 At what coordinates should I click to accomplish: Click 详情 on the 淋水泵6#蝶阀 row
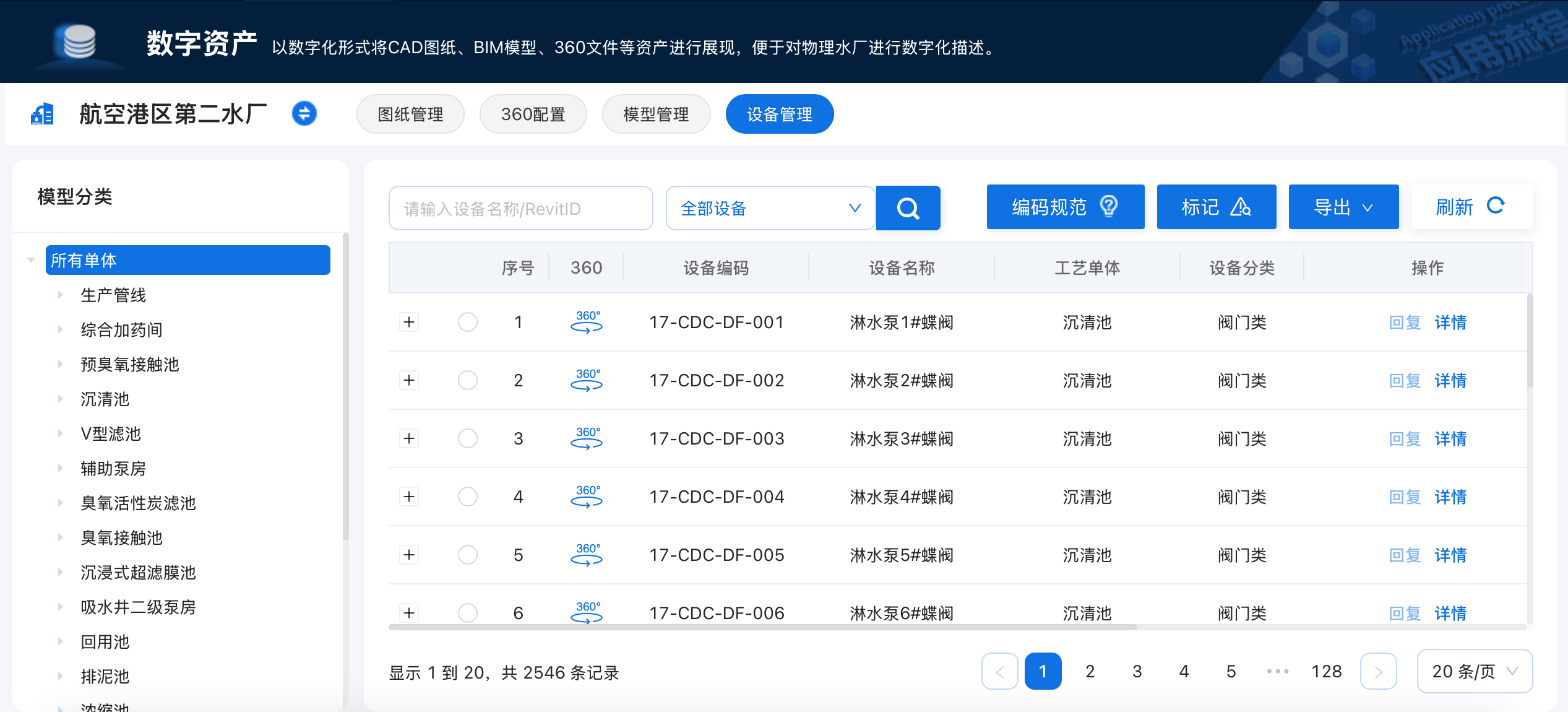click(x=1450, y=613)
